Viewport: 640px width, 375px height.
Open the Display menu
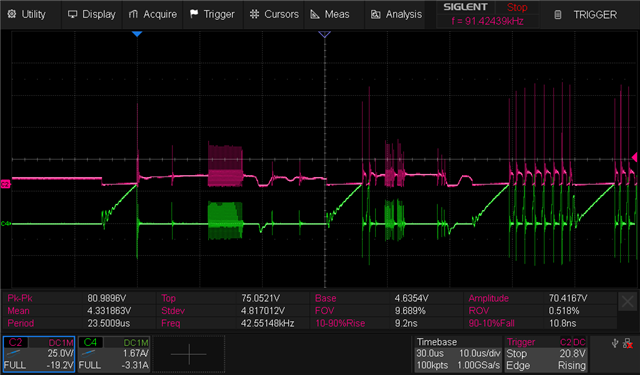click(x=92, y=14)
